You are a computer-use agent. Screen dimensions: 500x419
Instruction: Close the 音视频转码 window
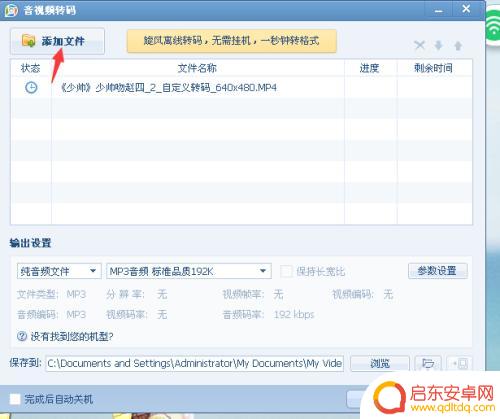[466, 9]
